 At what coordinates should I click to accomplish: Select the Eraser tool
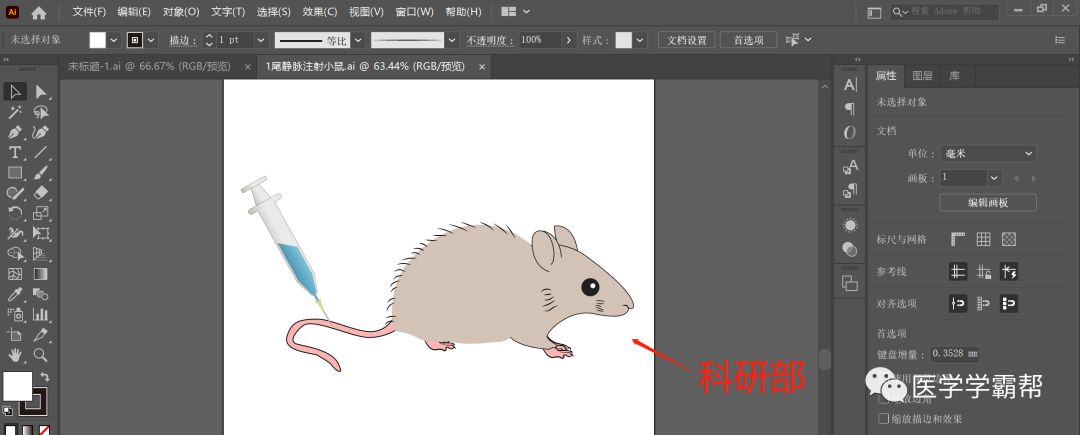point(41,192)
